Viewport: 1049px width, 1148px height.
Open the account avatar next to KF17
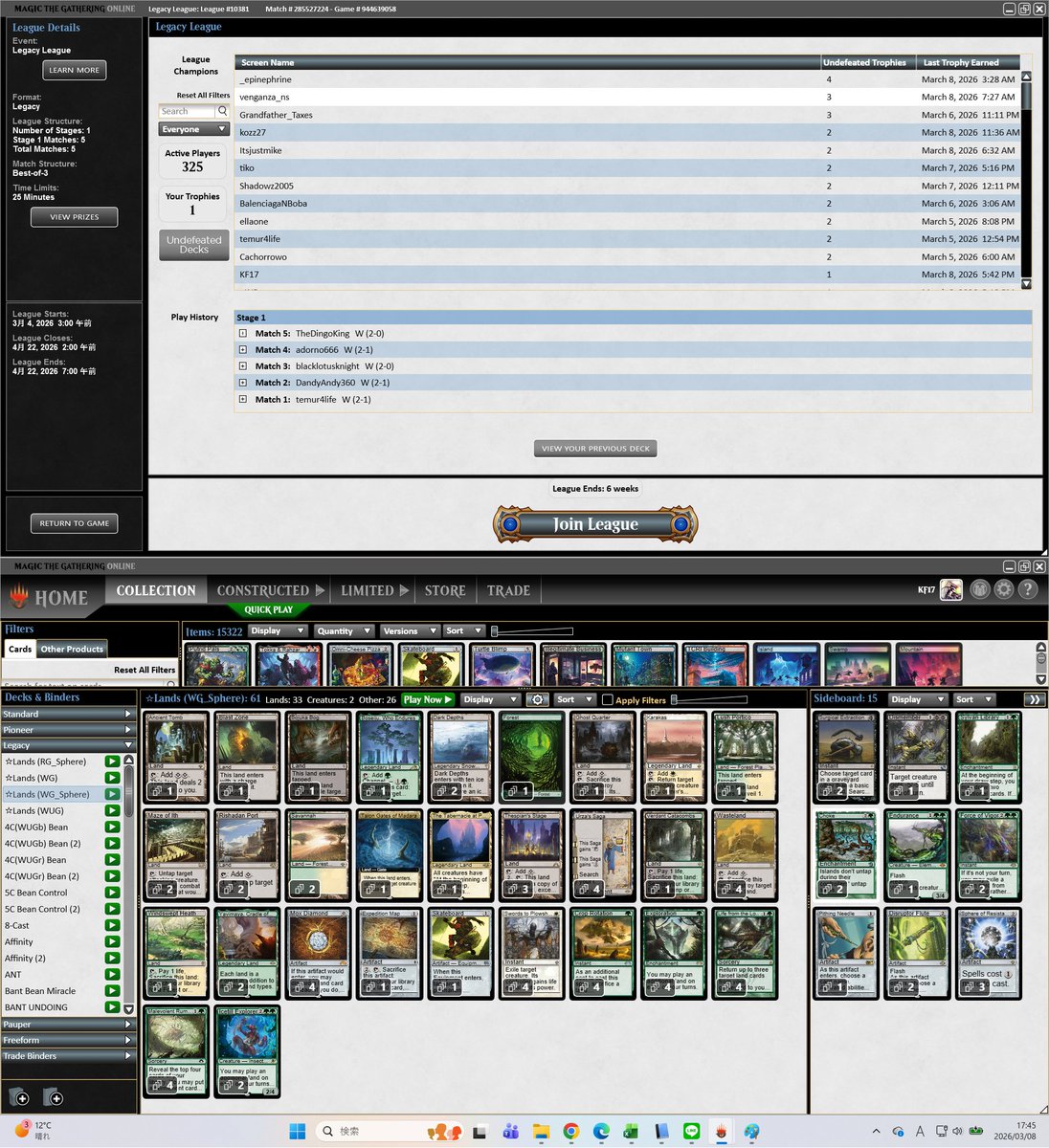[x=950, y=589]
